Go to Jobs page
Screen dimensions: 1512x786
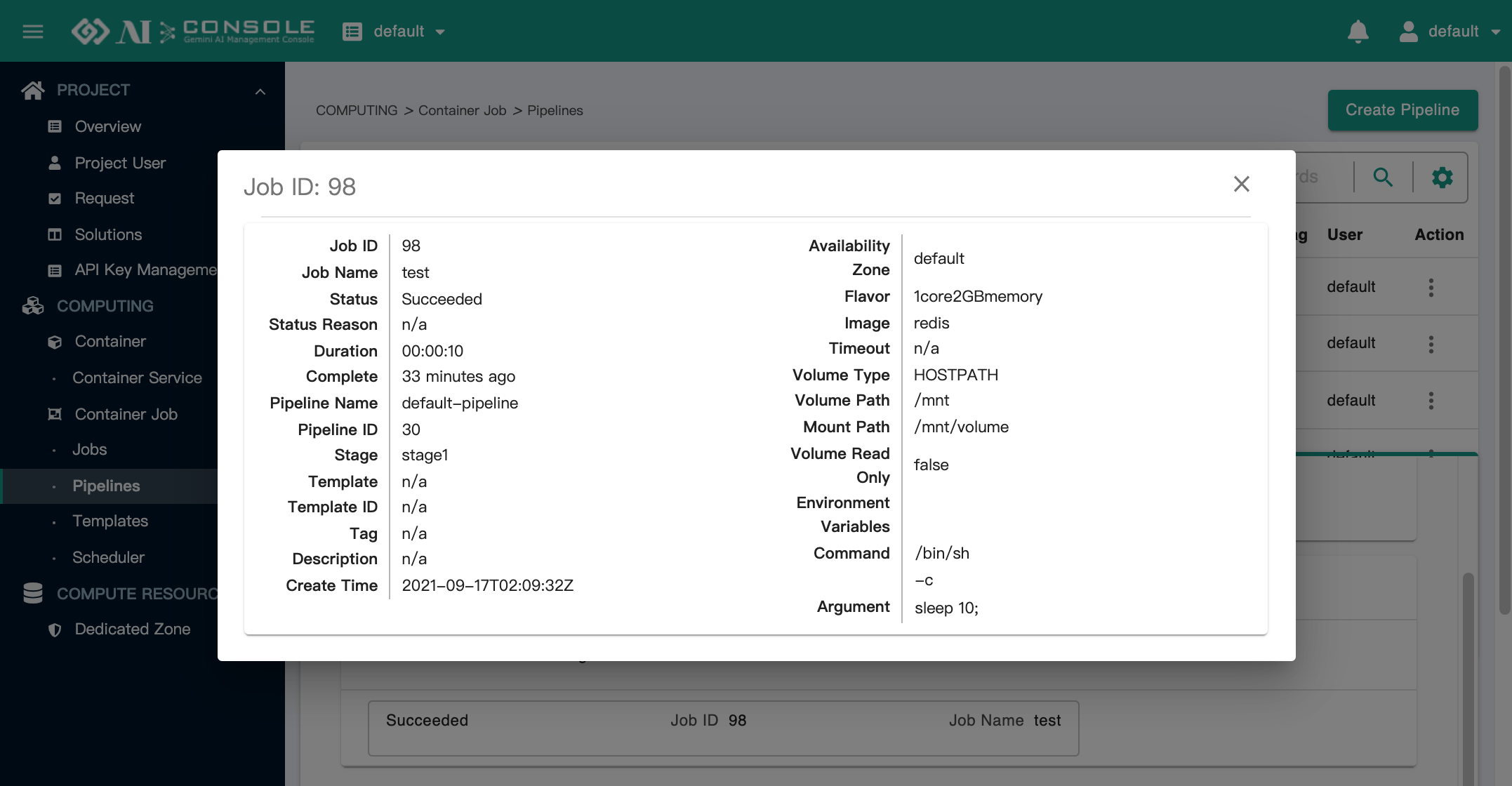pyautogui.click(x=90, y=450)
